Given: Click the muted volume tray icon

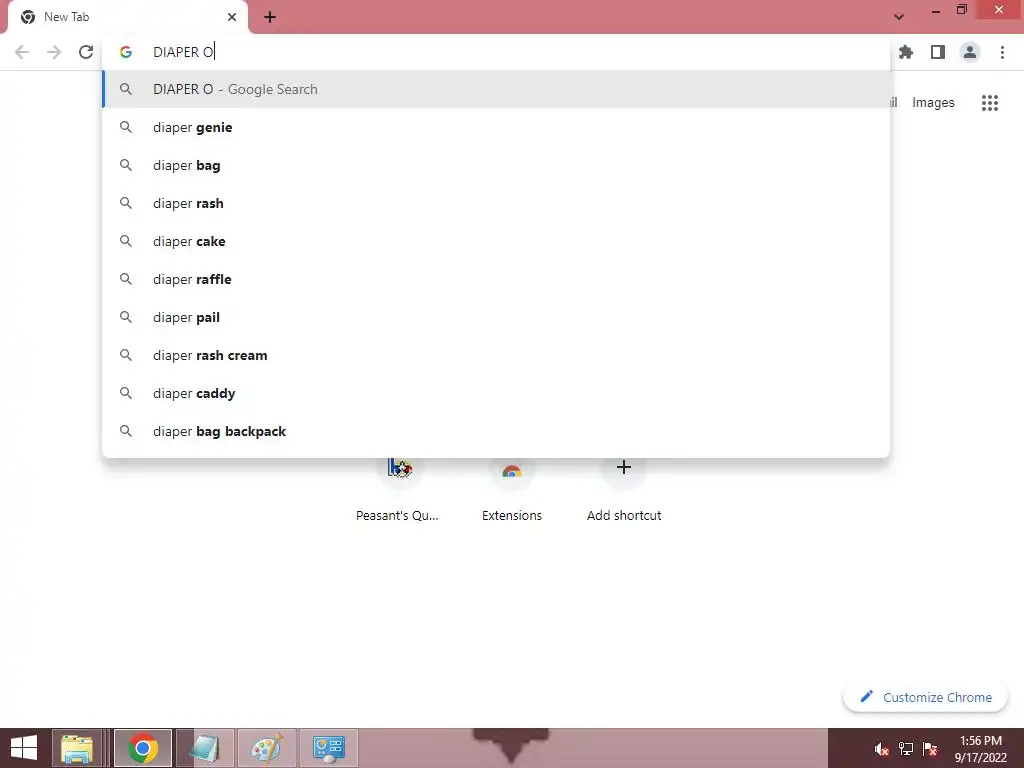Looking at the screenshot, I should [882, 749].
